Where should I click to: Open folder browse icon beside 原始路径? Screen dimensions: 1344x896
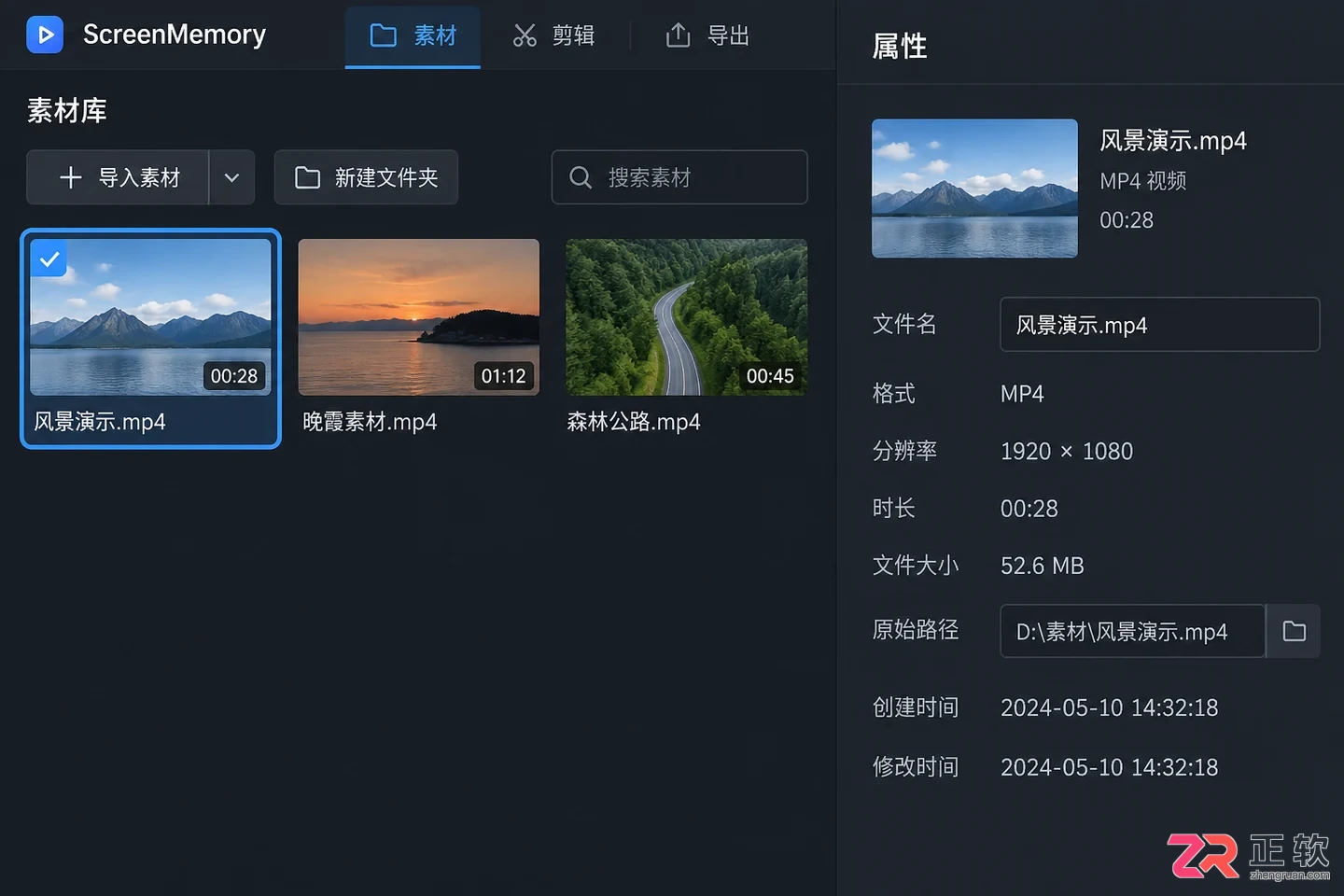(x=1294, y=631)
